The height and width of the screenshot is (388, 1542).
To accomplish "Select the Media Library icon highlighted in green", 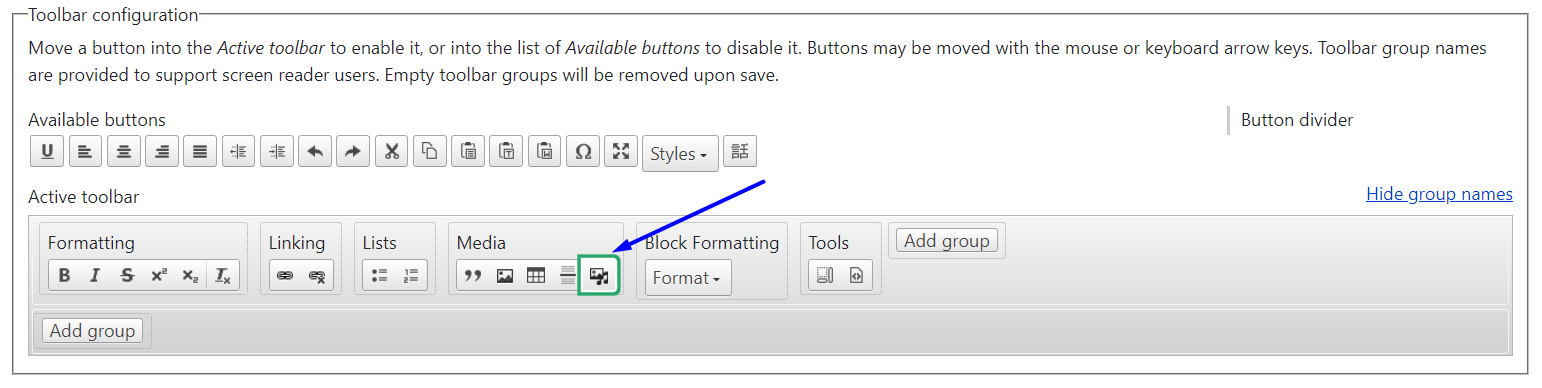I will (x=599, y=275).
